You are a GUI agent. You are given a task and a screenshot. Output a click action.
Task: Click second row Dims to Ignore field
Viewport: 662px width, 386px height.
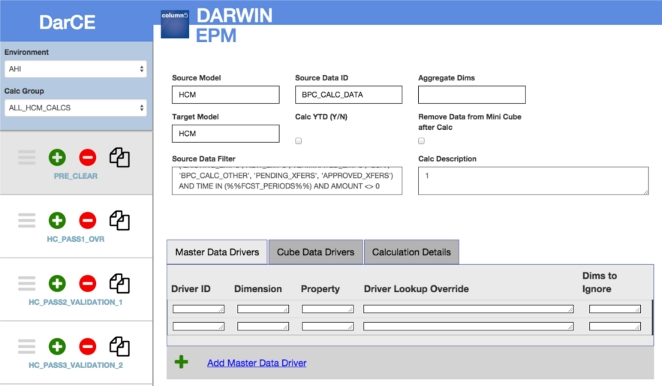pyautogui.click(x=615, y=326)
